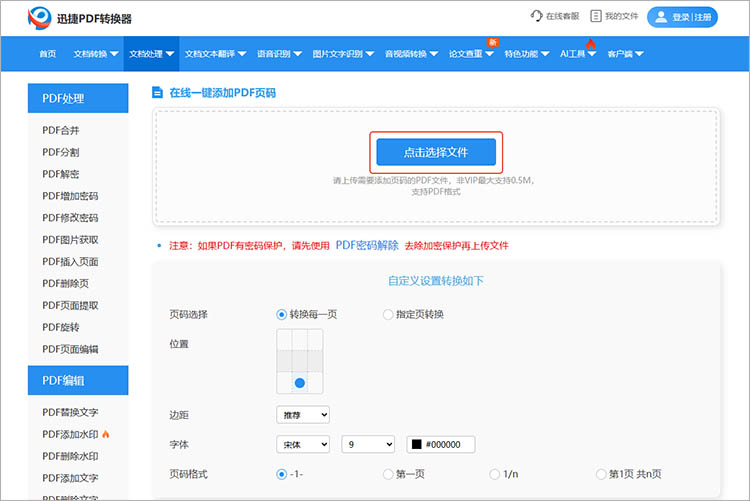
Task: Expand the 文档处理 menu
Action: click(x=151, y=54)
